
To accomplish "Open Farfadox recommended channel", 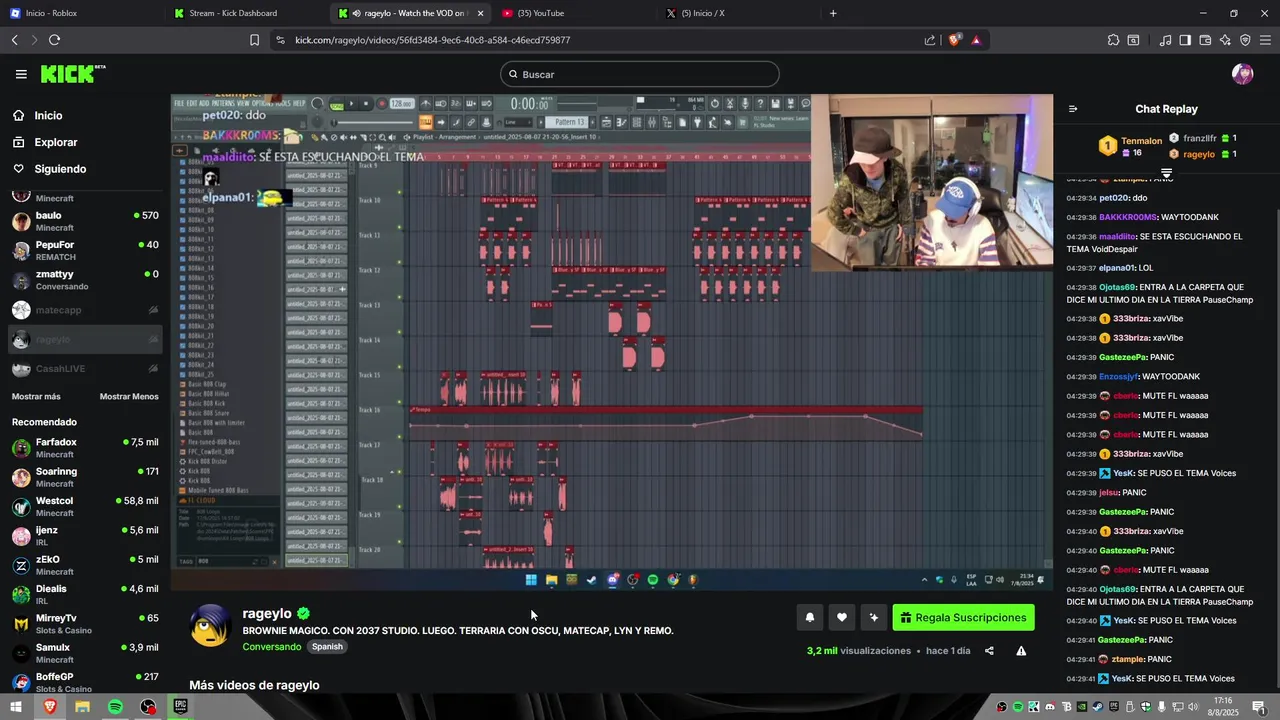I will (x=85, y=448).
